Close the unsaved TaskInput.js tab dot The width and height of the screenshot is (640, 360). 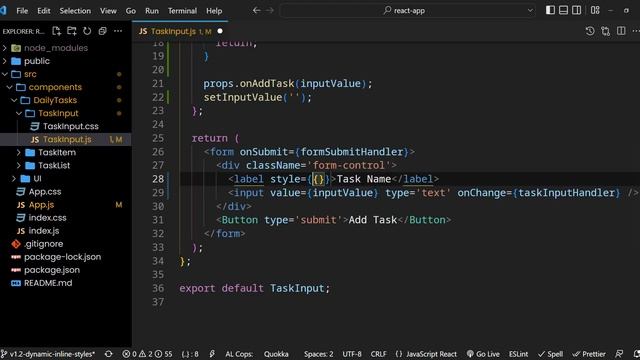220,31
